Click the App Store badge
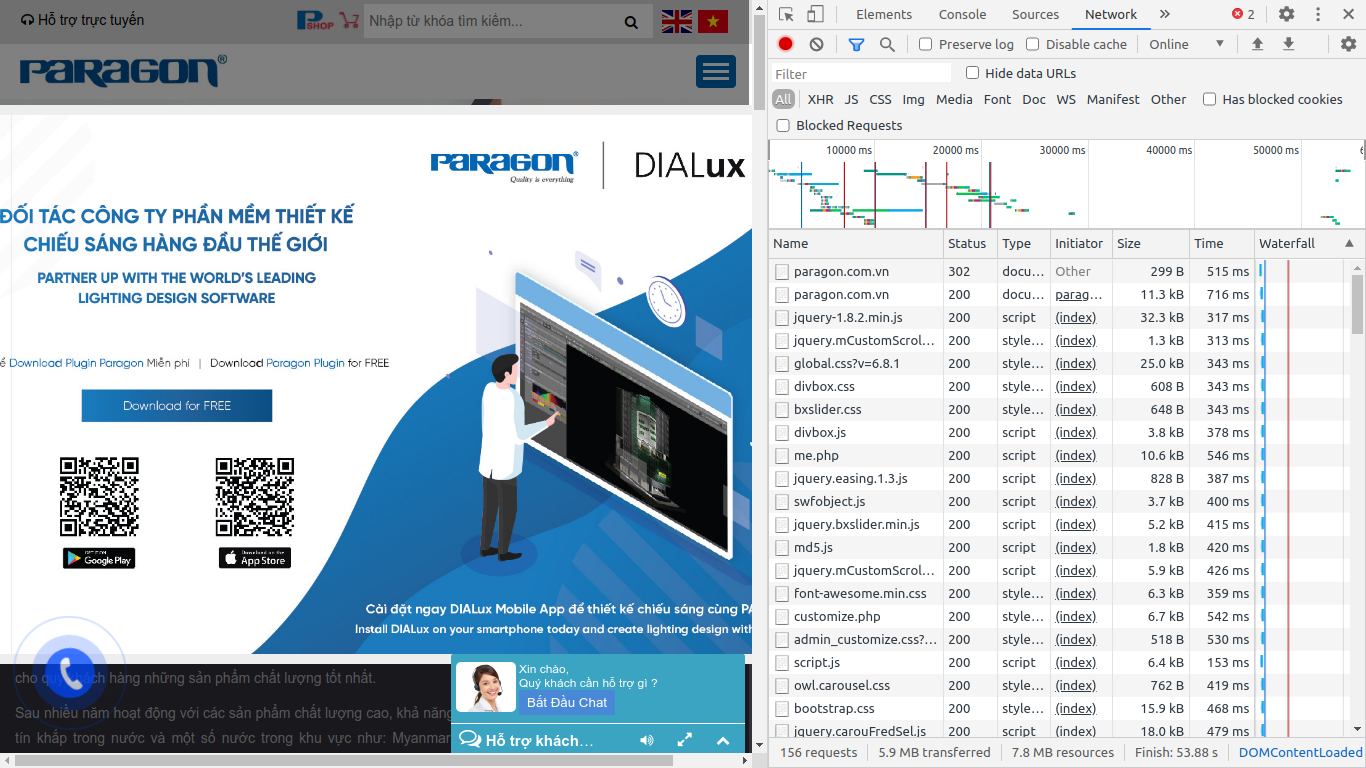 tap(255, 558)
